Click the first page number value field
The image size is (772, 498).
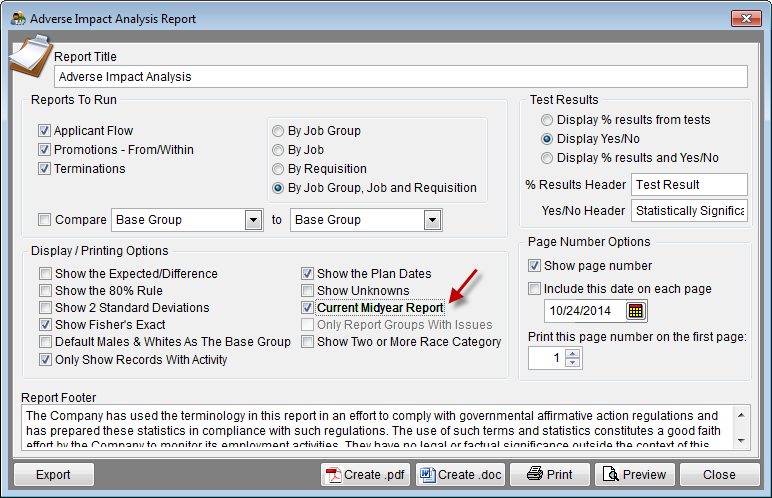click(547, 358)
